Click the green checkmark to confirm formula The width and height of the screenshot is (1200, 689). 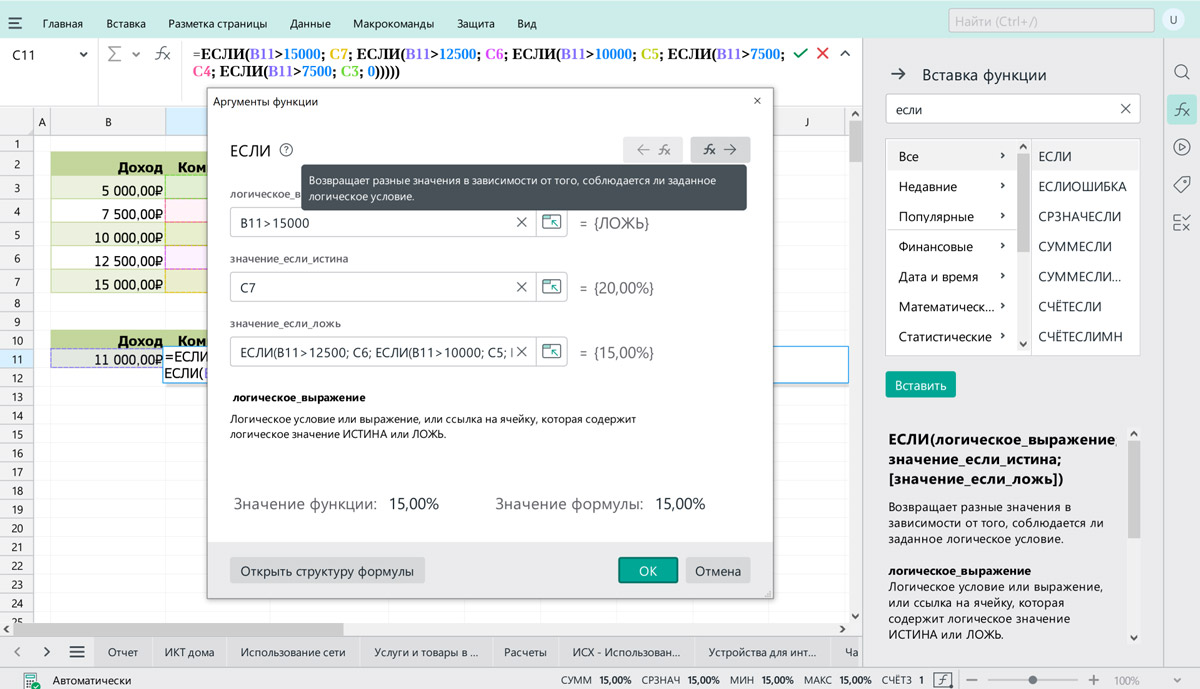799,54
